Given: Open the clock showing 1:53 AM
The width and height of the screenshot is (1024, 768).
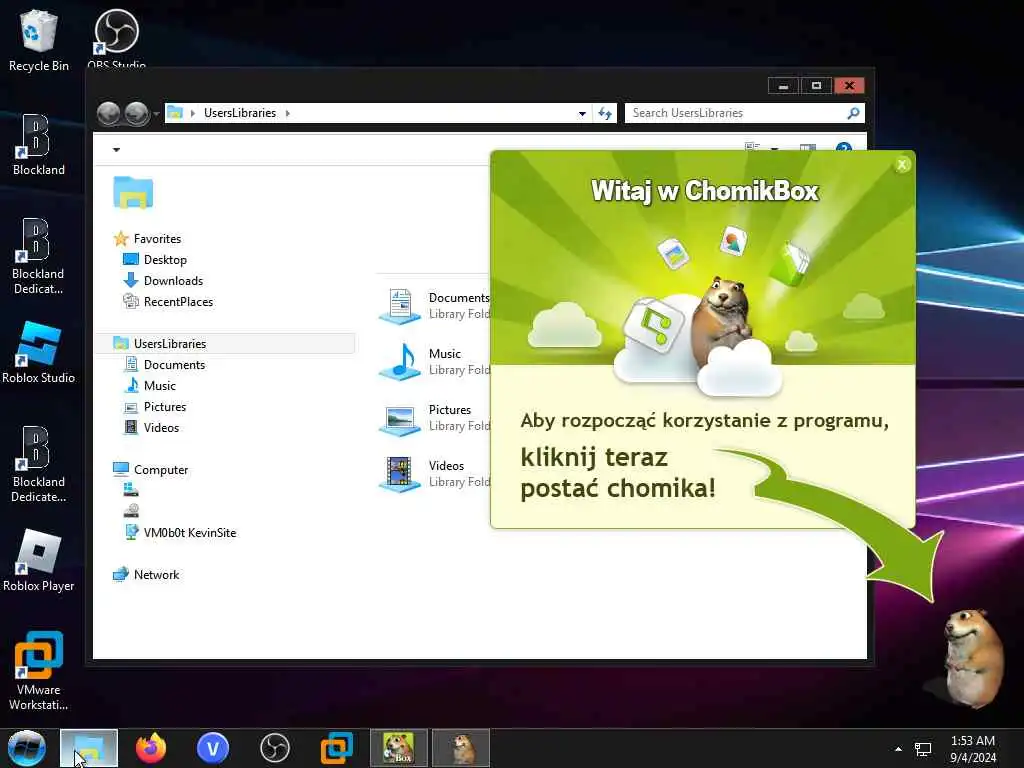Looking at the screenshot, I should [973, 749].
